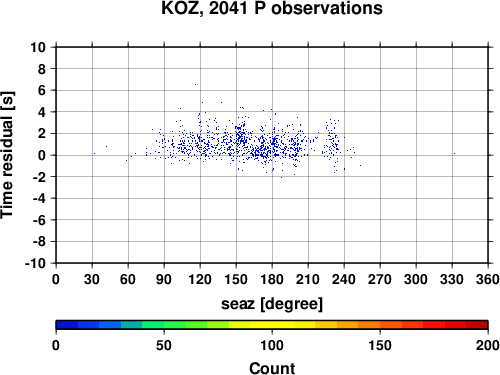
Task: Click the y-axis tick label 0
Action: 42,155
